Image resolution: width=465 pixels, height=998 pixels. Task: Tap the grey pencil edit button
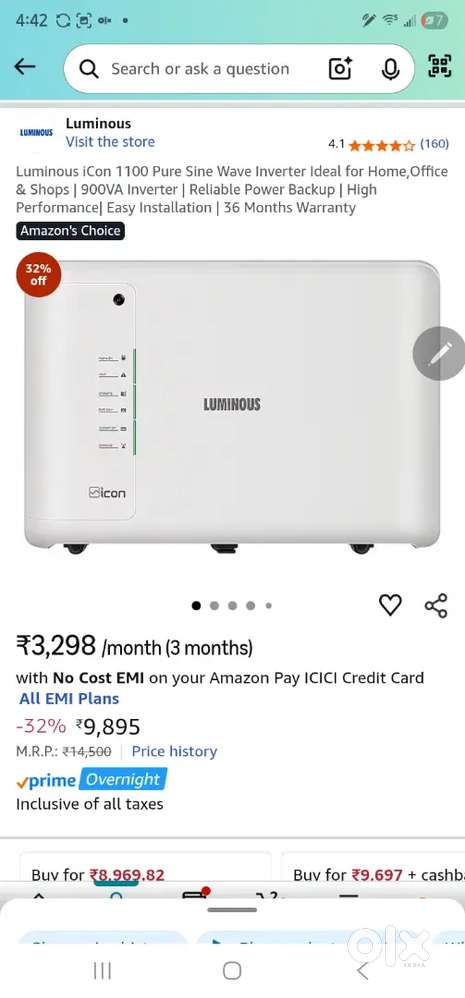(x=440, y=353)
